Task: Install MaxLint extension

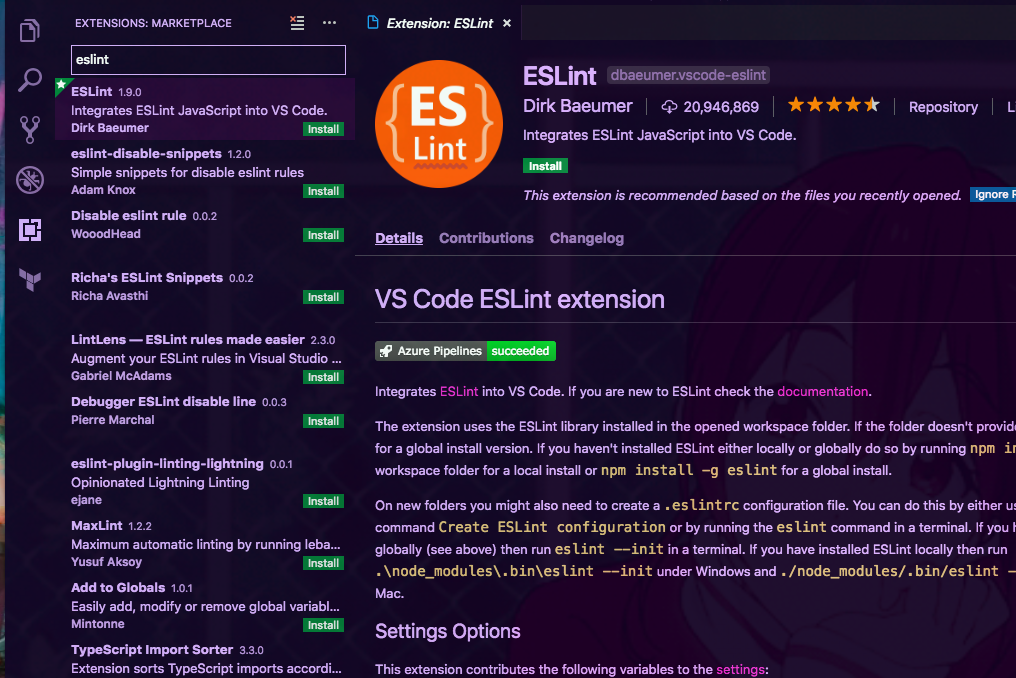Action: pyautogui.click(x=323, y=563)
